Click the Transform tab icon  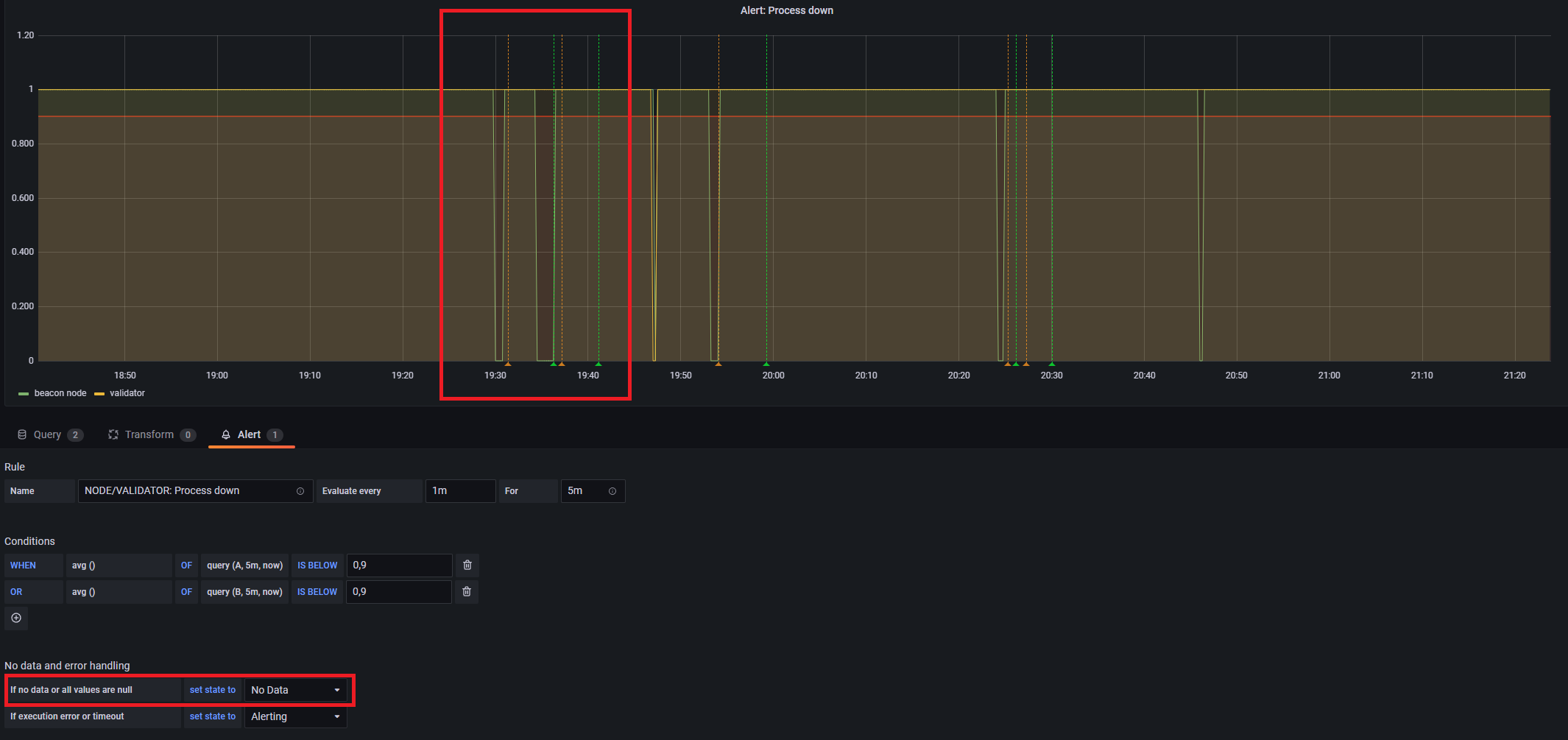pyautogui.click(x=113, y=434)
